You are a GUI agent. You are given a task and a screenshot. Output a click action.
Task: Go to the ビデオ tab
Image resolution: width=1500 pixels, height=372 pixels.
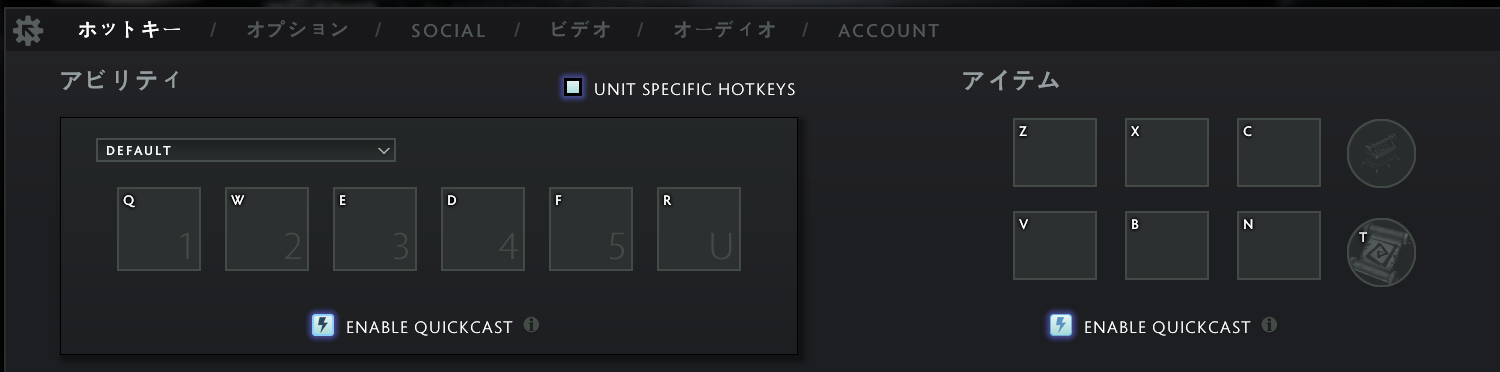pyautogui.click(x=580, y=30)
